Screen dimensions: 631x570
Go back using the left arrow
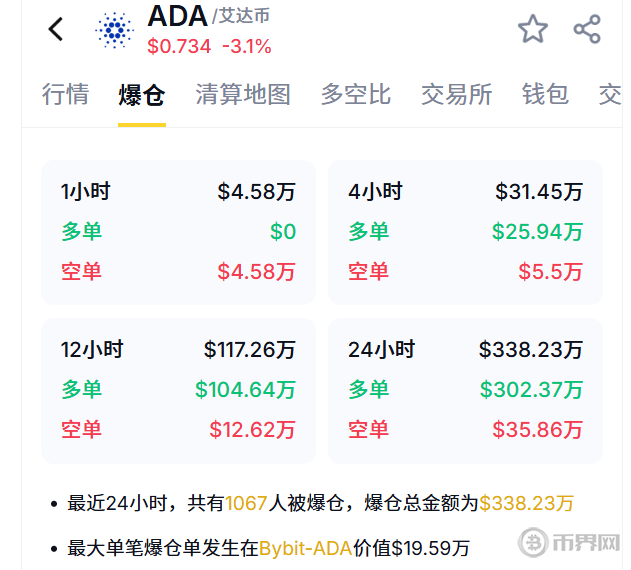56,29
